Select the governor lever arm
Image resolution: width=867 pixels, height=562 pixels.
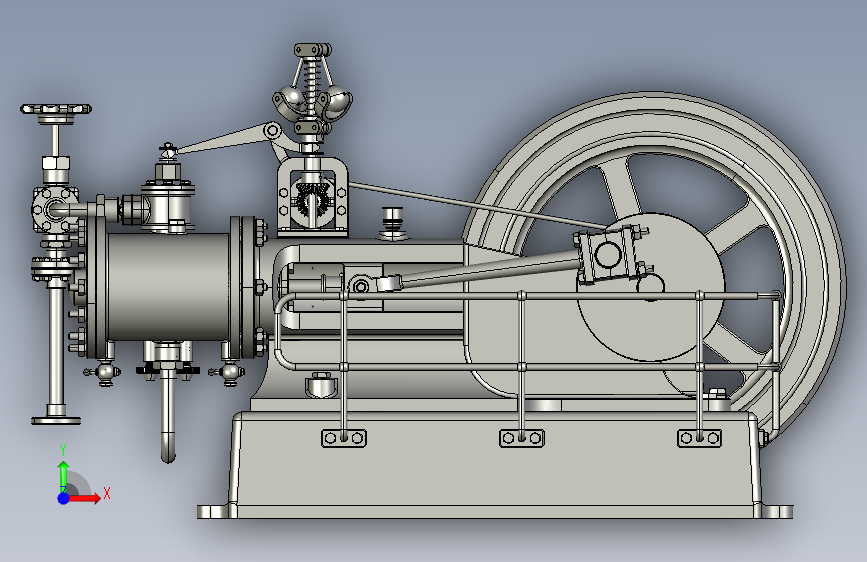(224, 140)
